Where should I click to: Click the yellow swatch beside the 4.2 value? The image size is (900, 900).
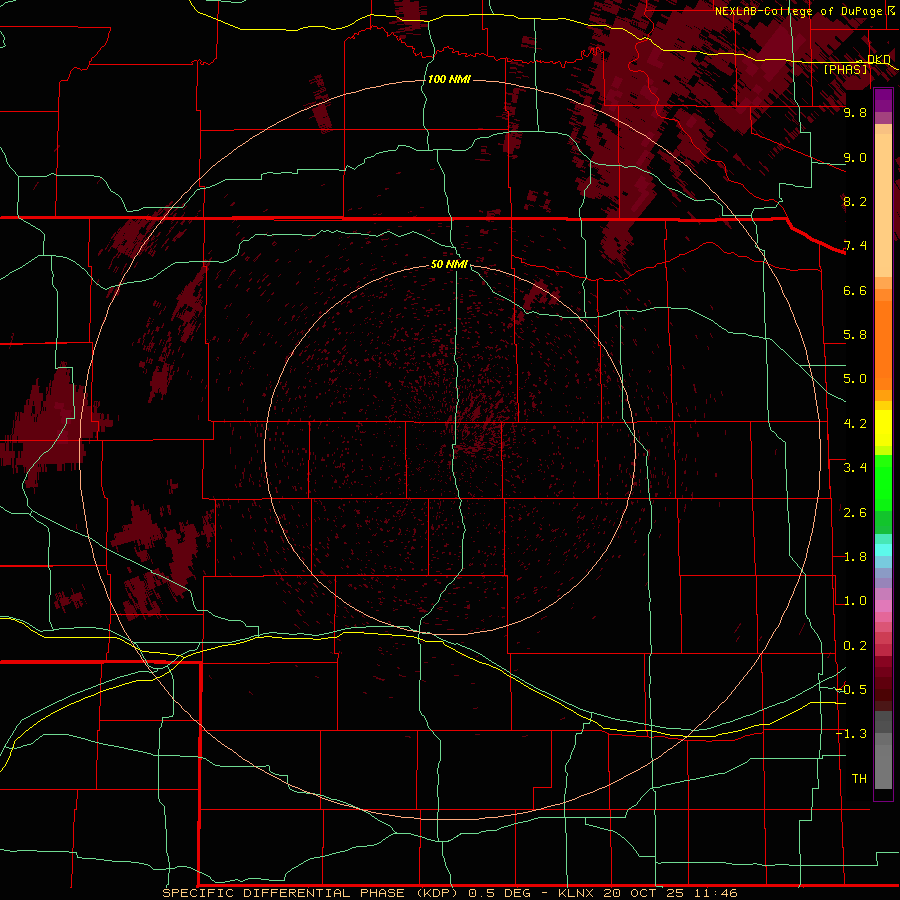coord(883,428)
